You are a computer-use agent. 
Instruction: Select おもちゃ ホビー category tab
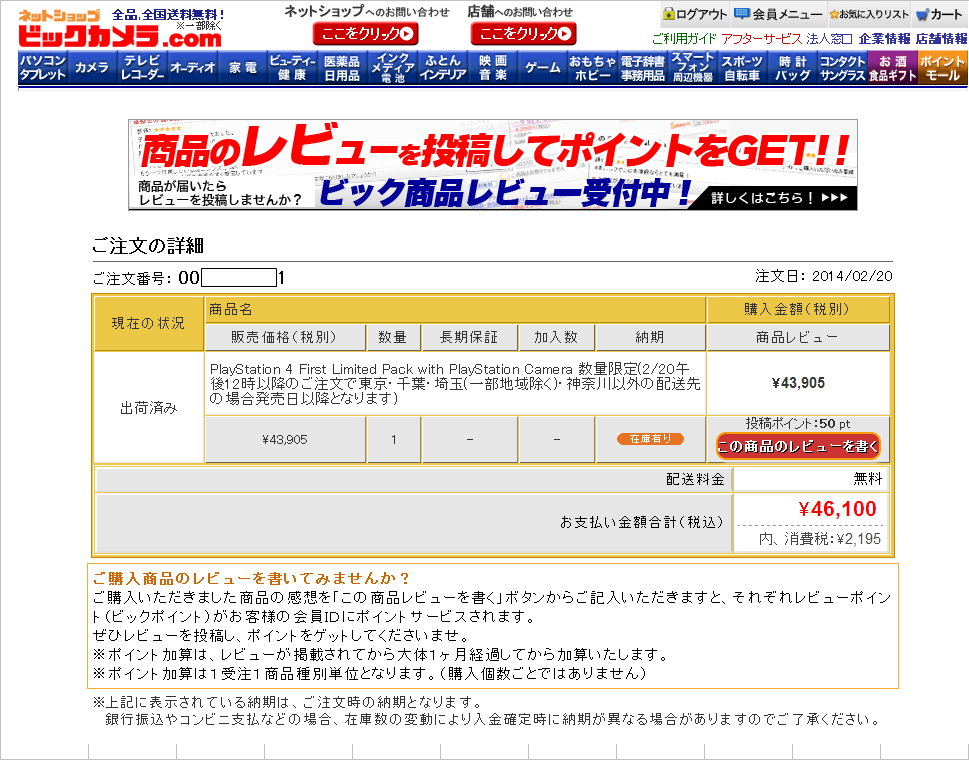(x=593, y=67)
